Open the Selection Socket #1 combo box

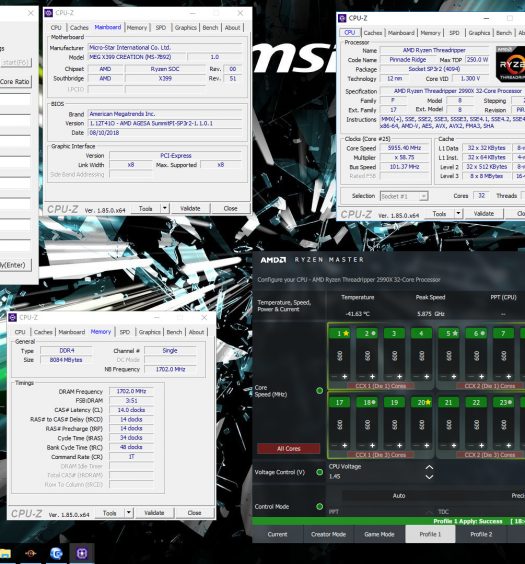coord(404,196)
